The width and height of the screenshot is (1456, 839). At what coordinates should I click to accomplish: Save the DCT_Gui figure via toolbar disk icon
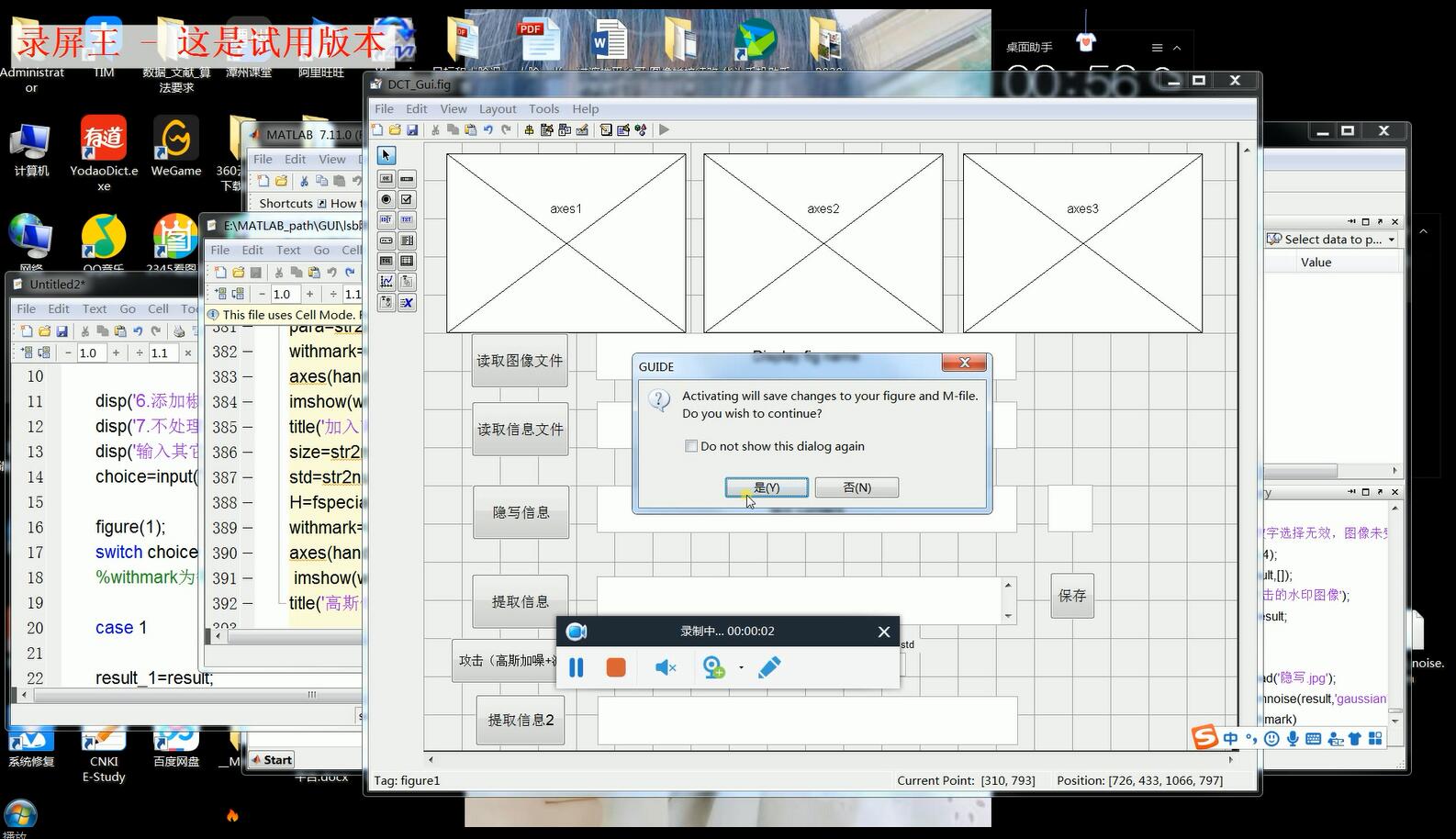(412, 129)
